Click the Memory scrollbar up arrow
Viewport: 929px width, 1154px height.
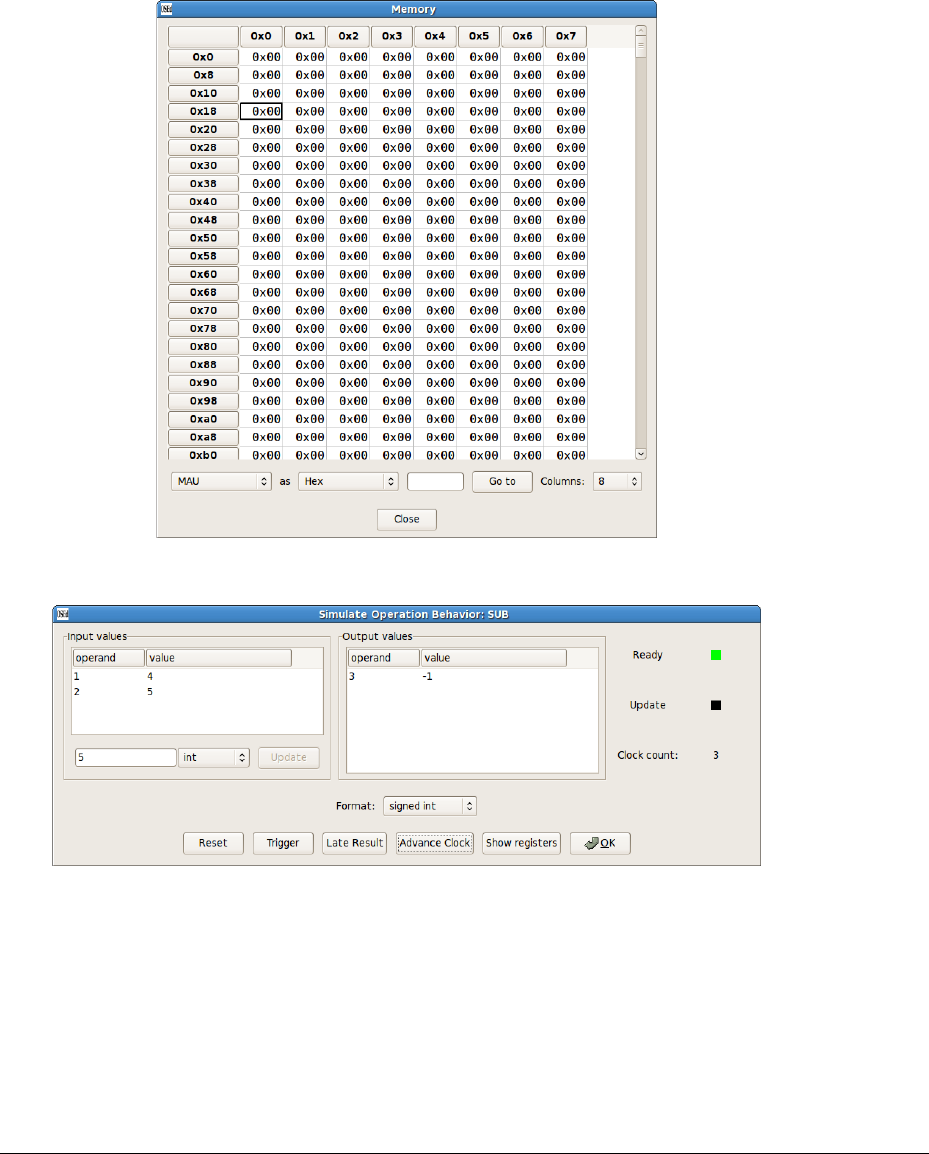pyautogui.click(x=640, y=31)
